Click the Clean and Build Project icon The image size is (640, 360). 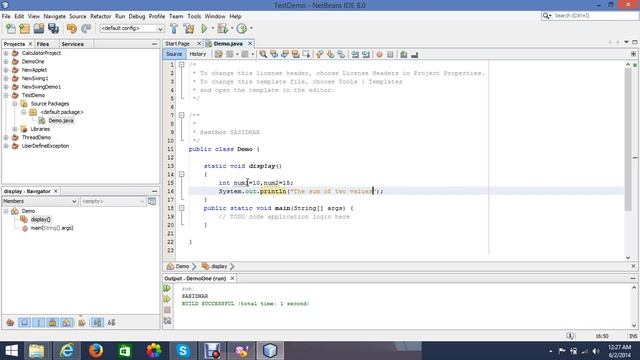(x=189, y=29)
